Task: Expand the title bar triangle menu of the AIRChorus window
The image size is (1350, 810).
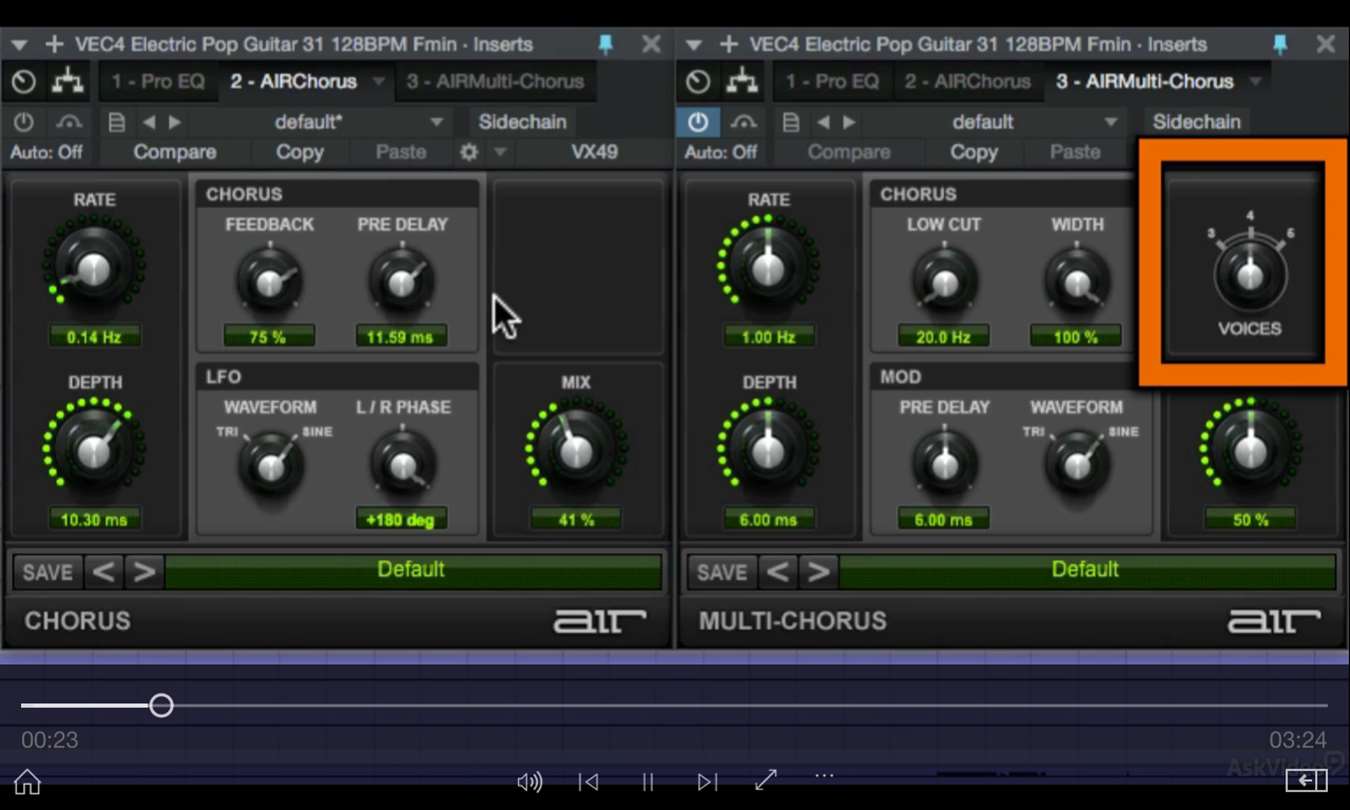Action: [x=20, y=45]
